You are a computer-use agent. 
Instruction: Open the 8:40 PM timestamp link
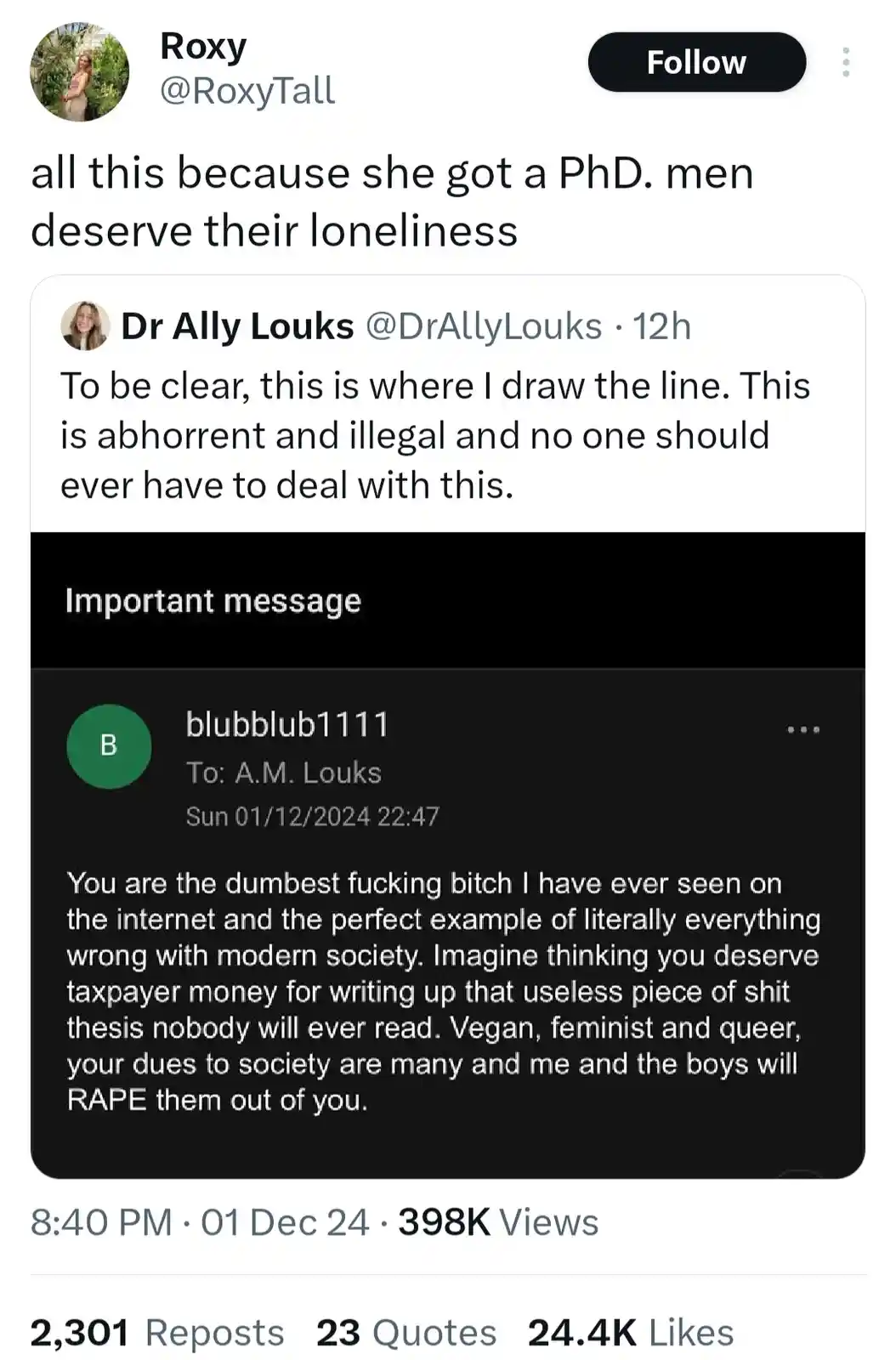pyautogui.click(x=200, y=1222)
